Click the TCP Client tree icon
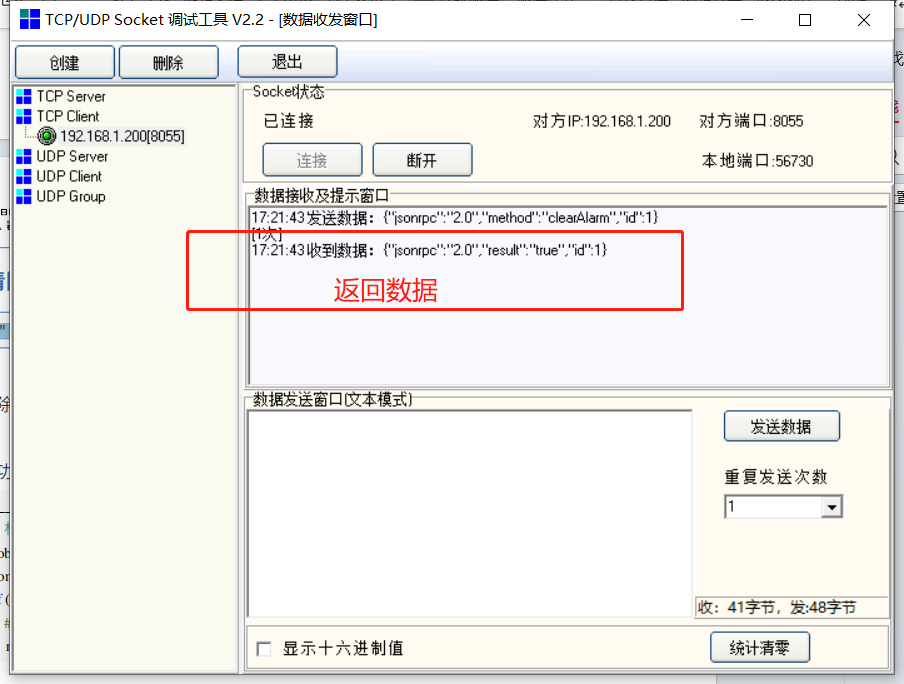The width and height of the screenshot is (904, 684). point(24,117)
